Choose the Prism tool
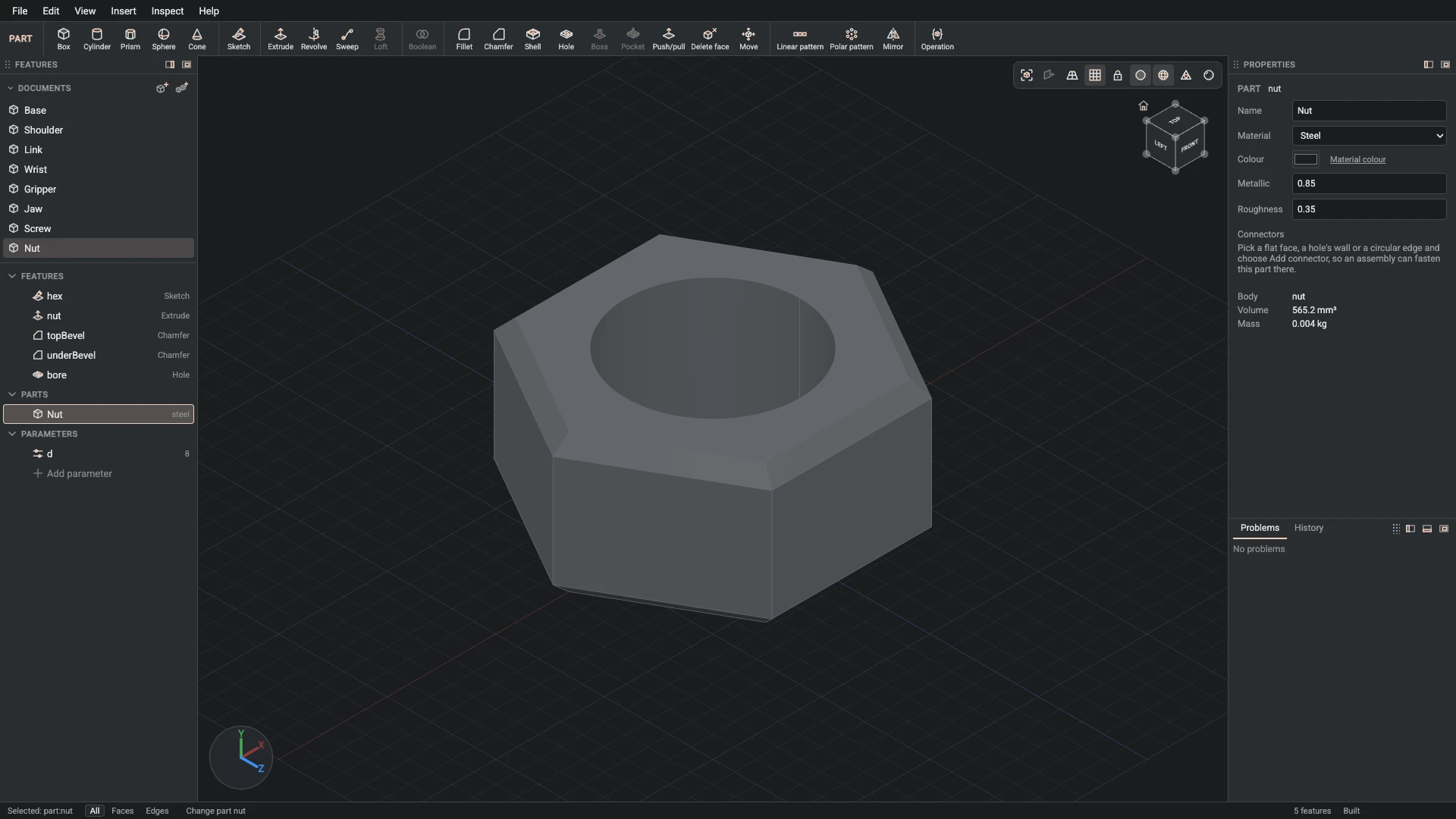The height and width of the screenshot is (819, 1456). point(130,39)
